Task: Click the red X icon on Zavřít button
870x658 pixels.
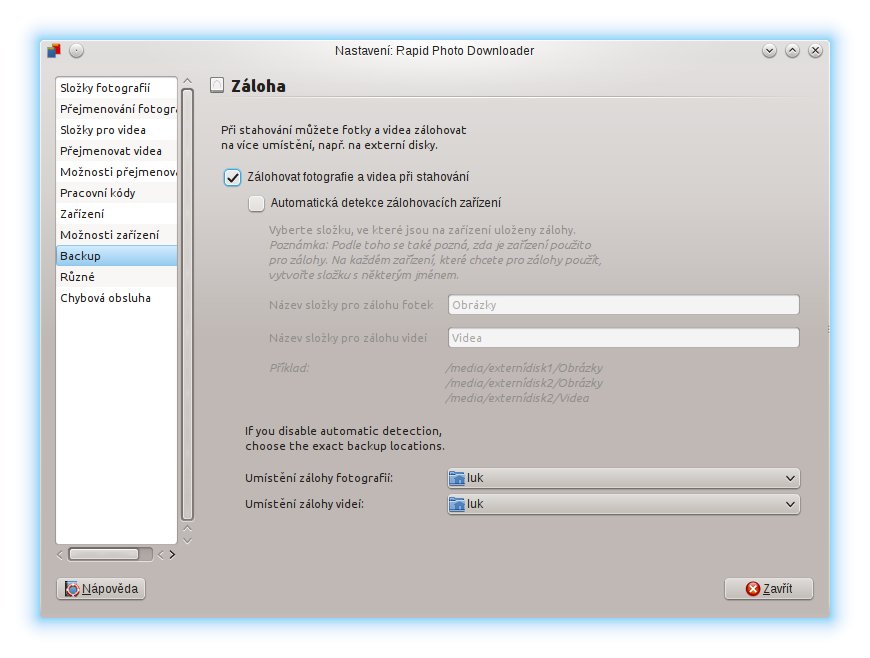Action: click(x=752, y=589)
